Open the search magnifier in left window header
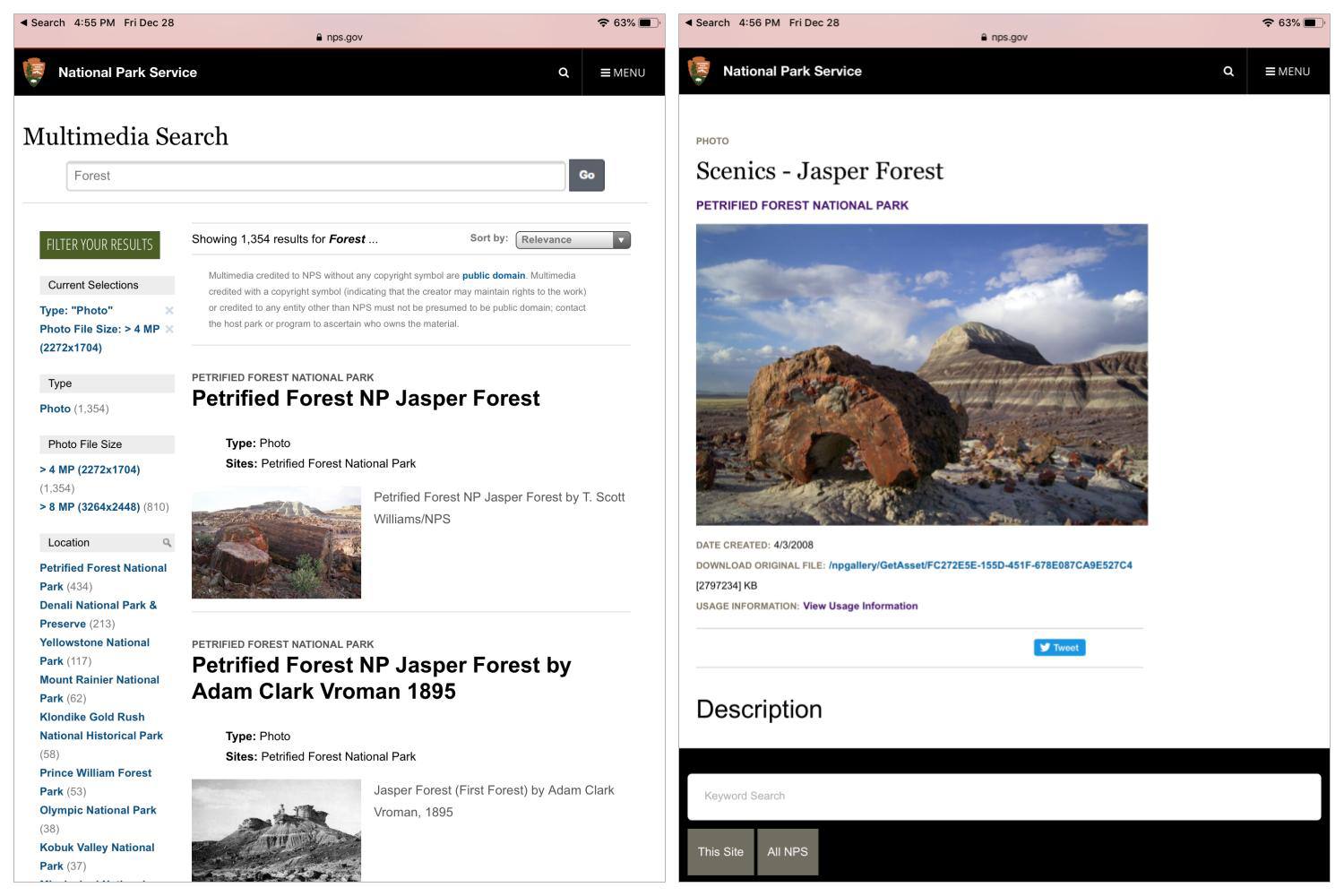Viewport: 1344px width, 896px height. click(564, 73)
